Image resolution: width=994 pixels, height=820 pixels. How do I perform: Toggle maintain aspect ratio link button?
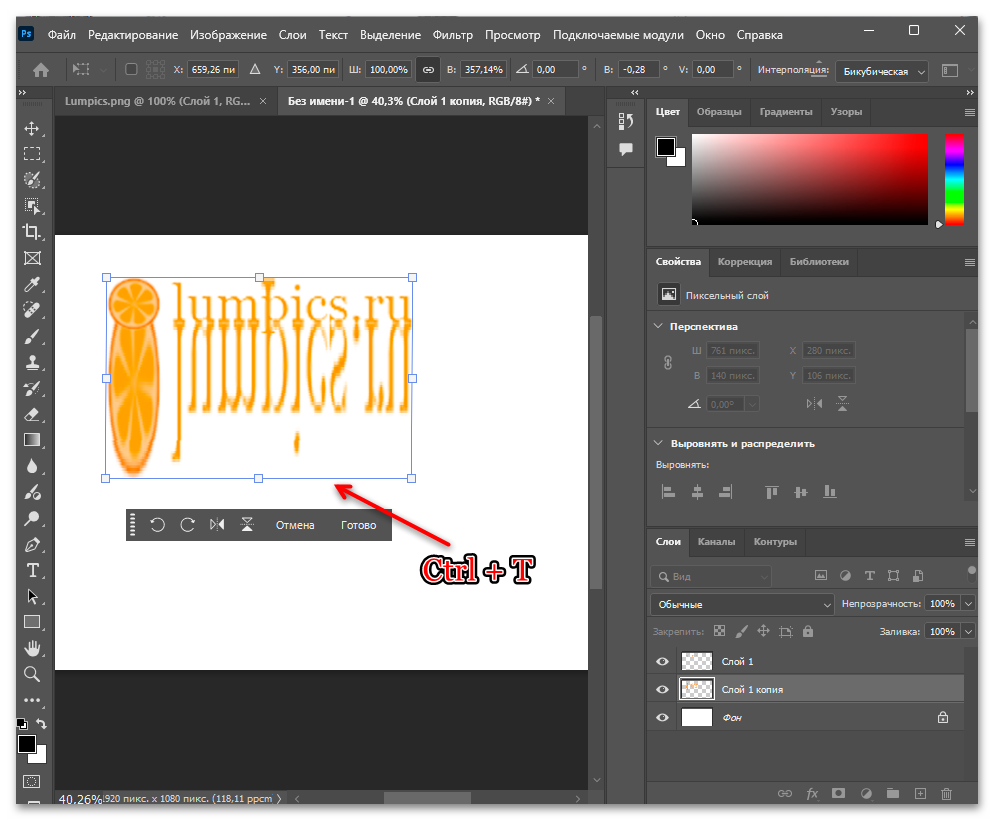click(428, 70)
